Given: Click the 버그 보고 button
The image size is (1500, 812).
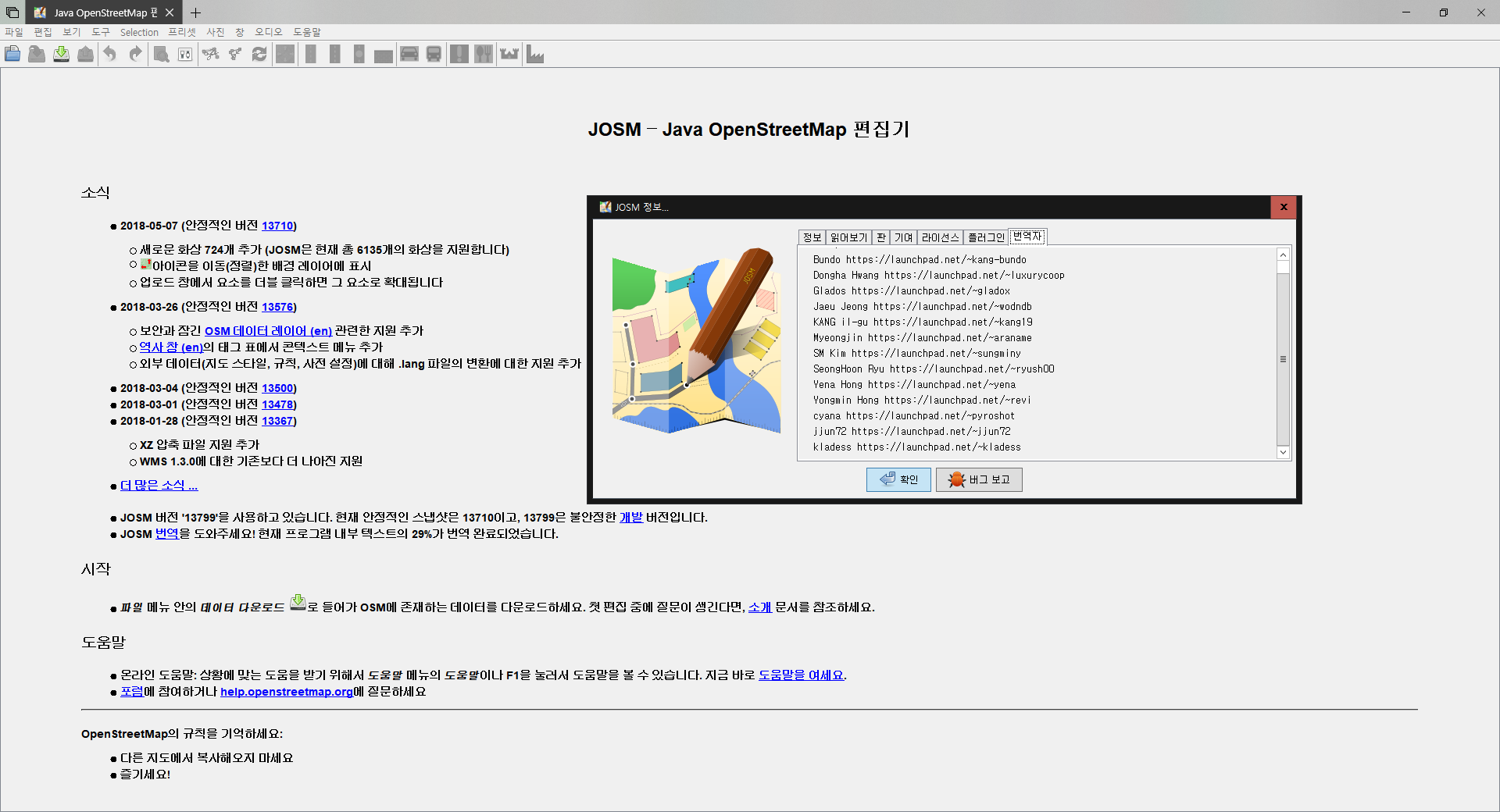Looking at the screenshot, I should pyautogui.click(x=979, y=479).
